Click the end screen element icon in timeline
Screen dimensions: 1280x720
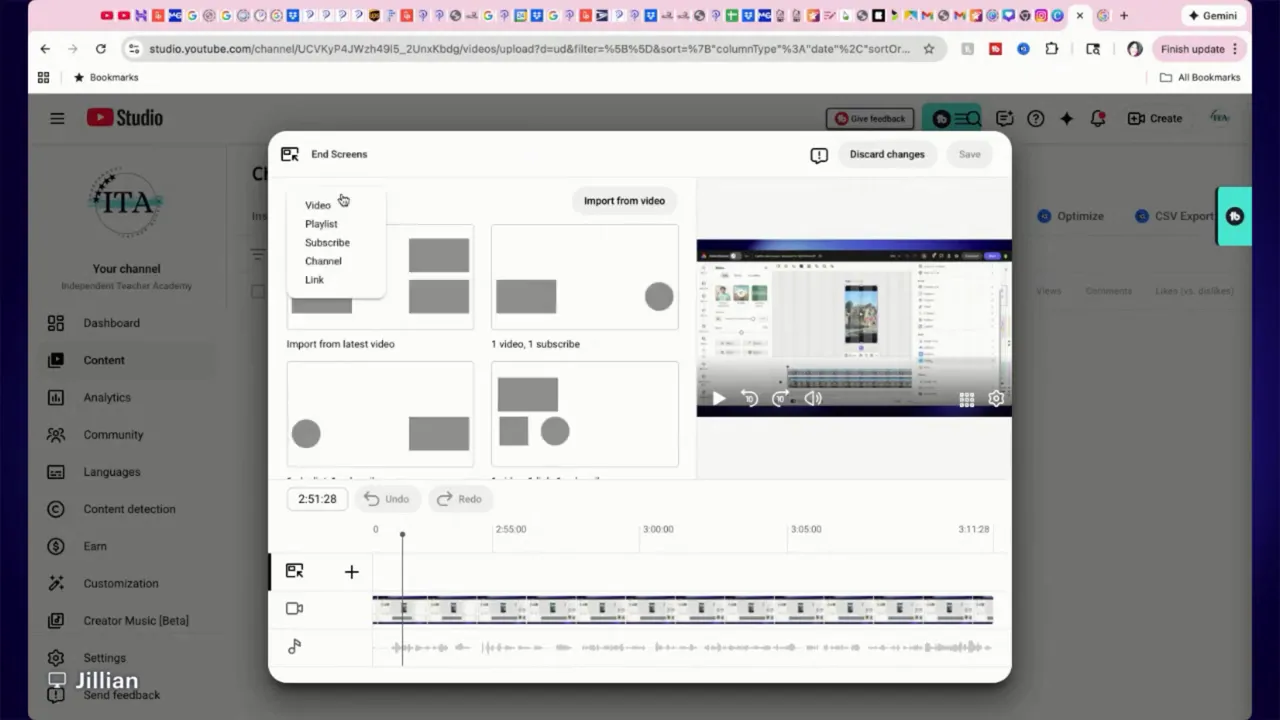pos(294,570)
